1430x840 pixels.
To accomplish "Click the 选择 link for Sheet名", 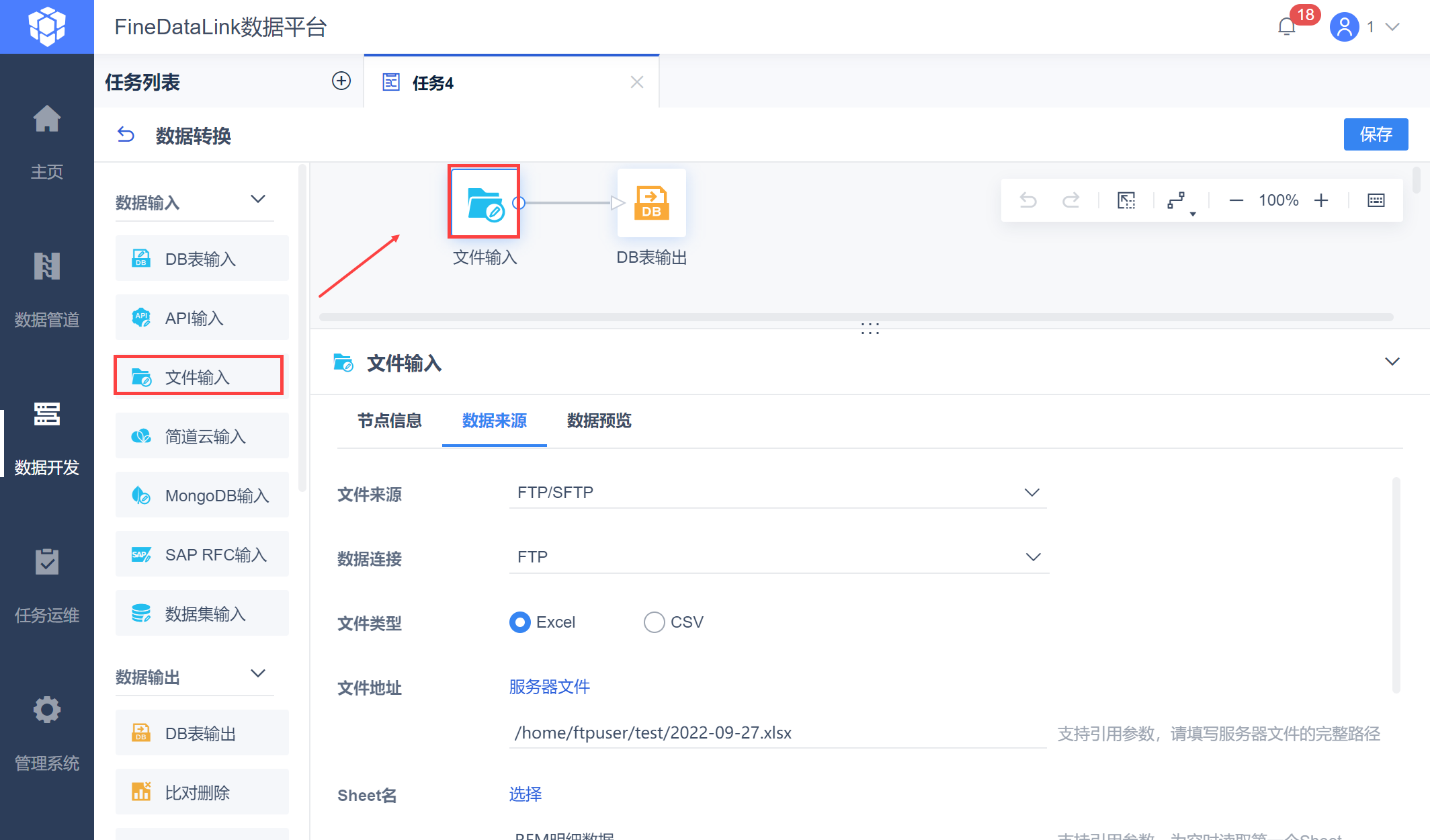I will pyautogui.click(x=525, y=794).
